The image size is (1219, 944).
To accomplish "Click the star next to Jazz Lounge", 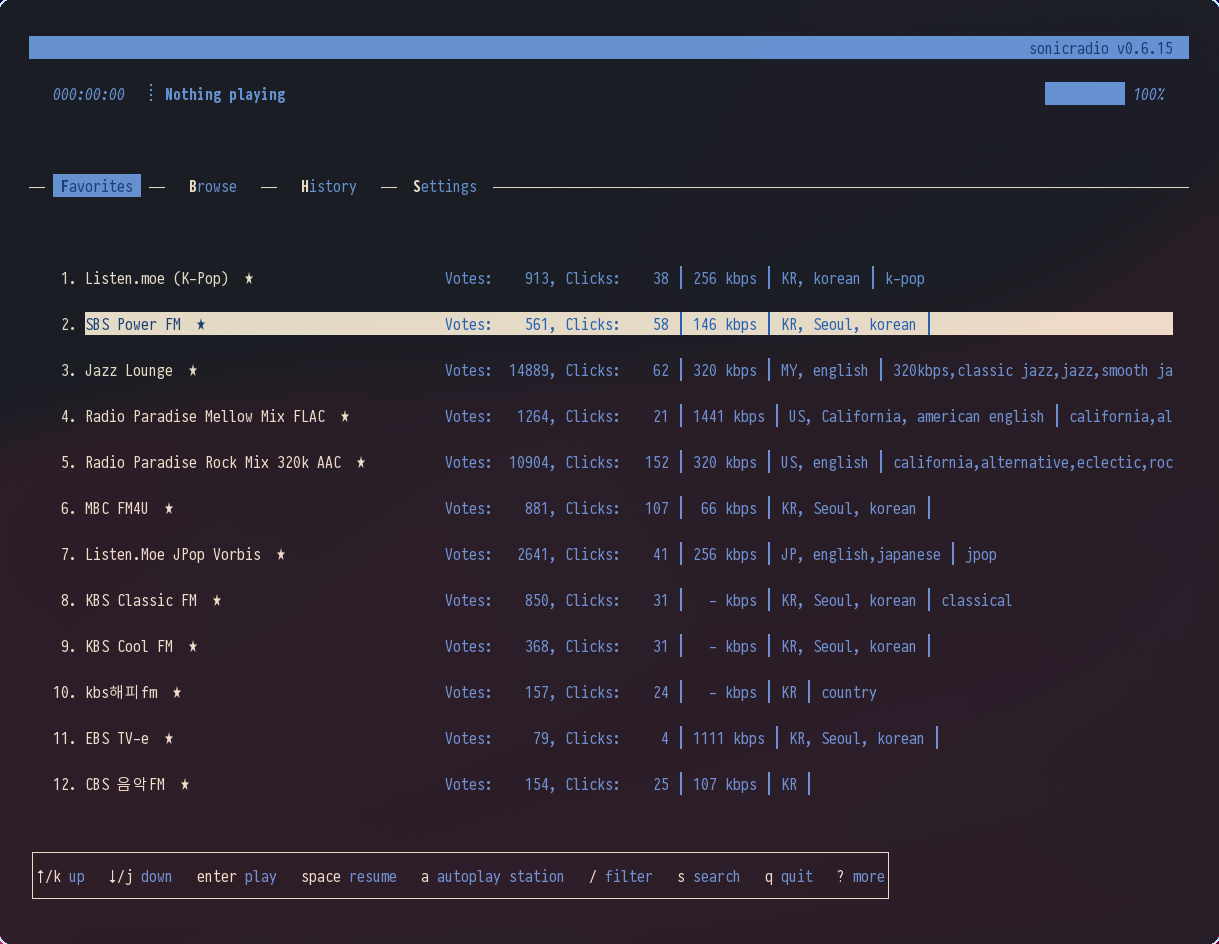I will [x=193, y=370].
